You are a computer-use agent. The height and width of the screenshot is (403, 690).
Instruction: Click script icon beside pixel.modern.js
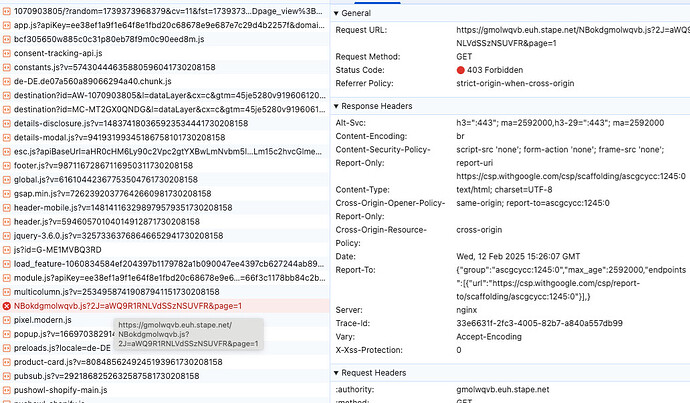click(7, 320)
